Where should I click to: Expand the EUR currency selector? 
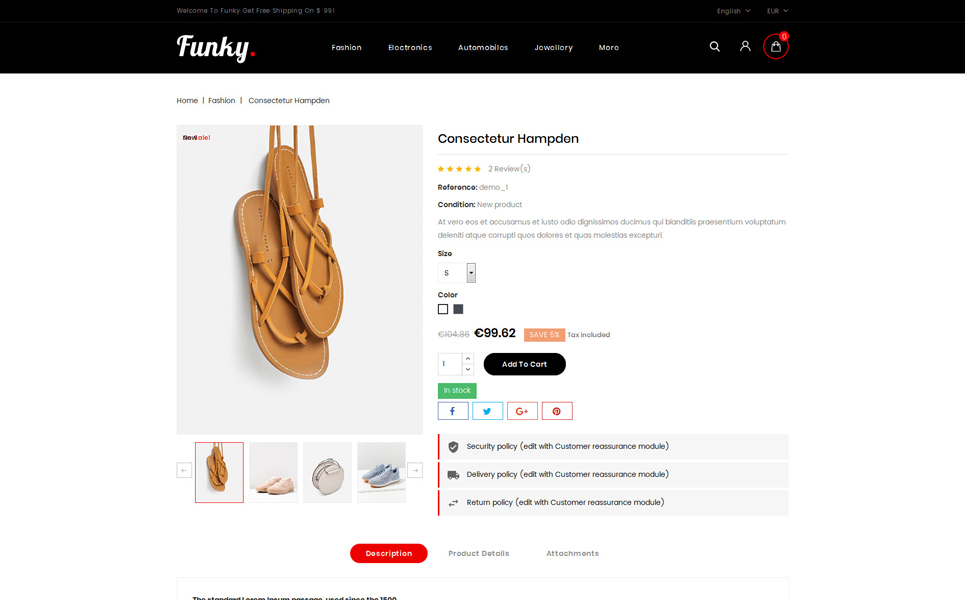[x=777, y=11]
